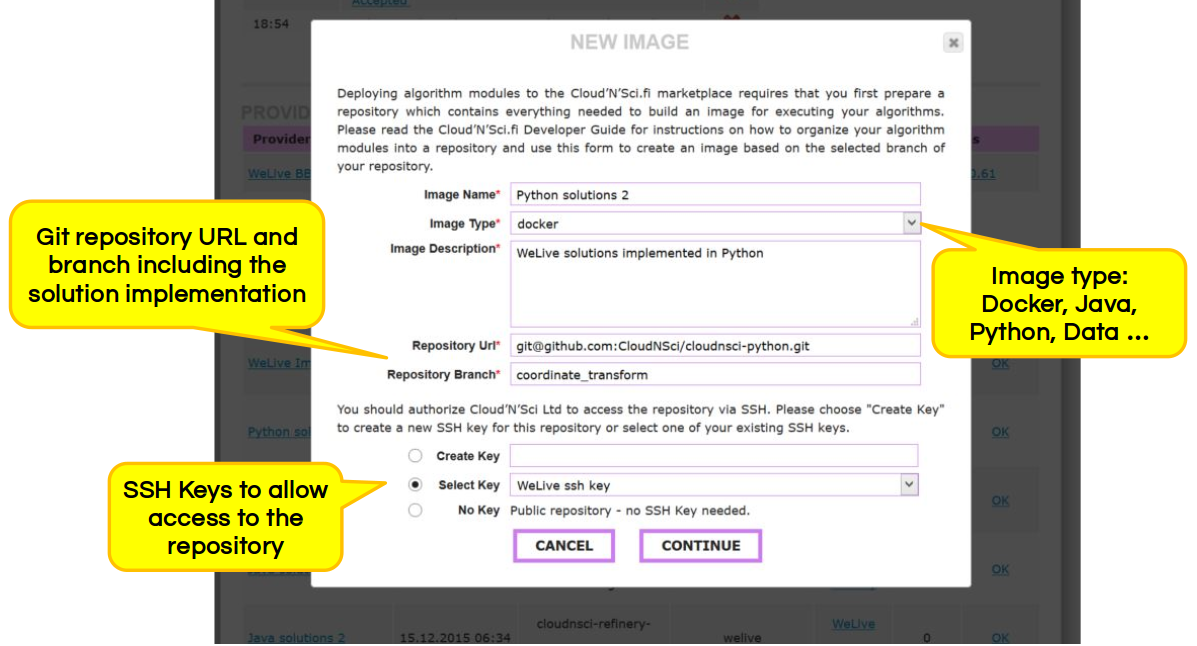Click the 'Image Type' field label

[463, 224]
